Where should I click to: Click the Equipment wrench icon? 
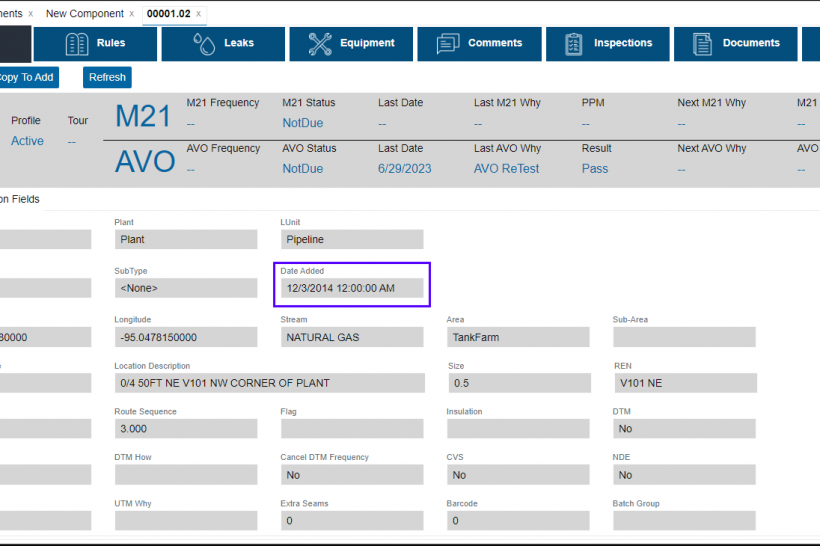(x=320, y=44)
